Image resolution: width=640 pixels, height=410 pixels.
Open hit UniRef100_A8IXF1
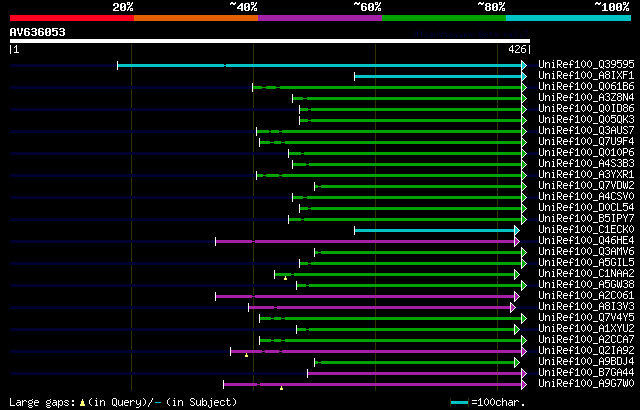(586, 75)
